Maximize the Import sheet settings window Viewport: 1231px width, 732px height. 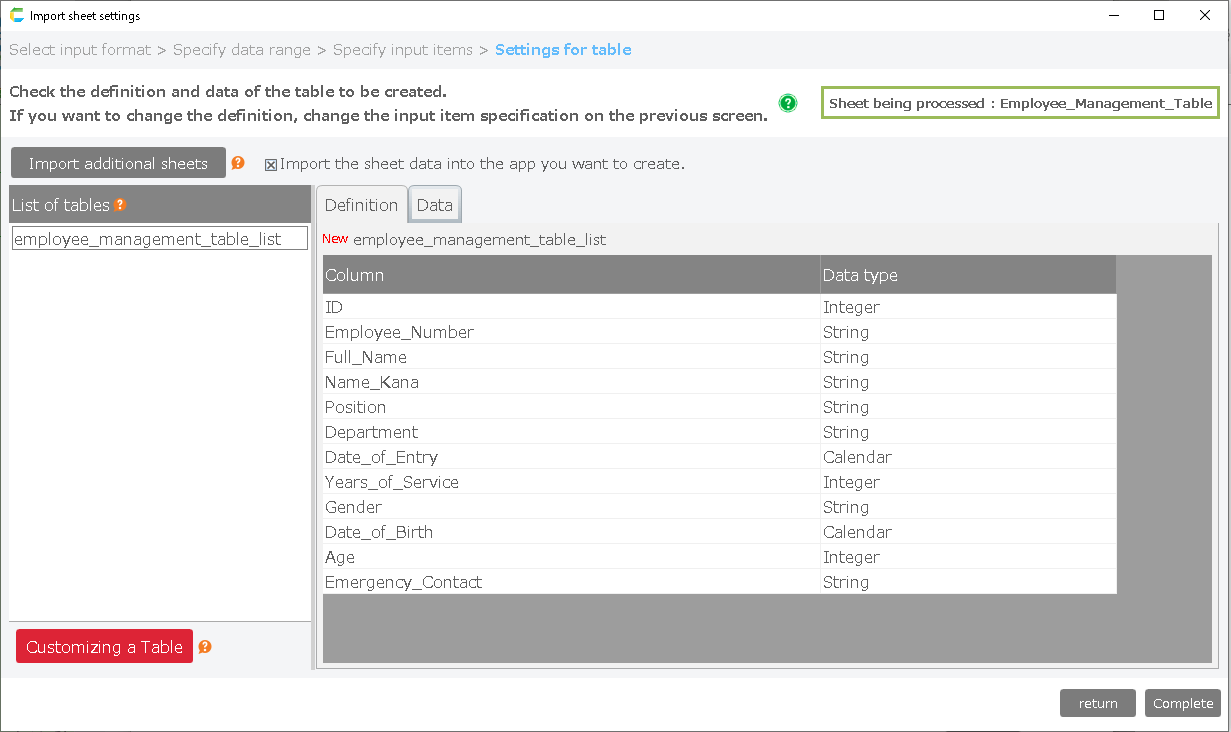pyautogui.click(x=1159, y=15)
